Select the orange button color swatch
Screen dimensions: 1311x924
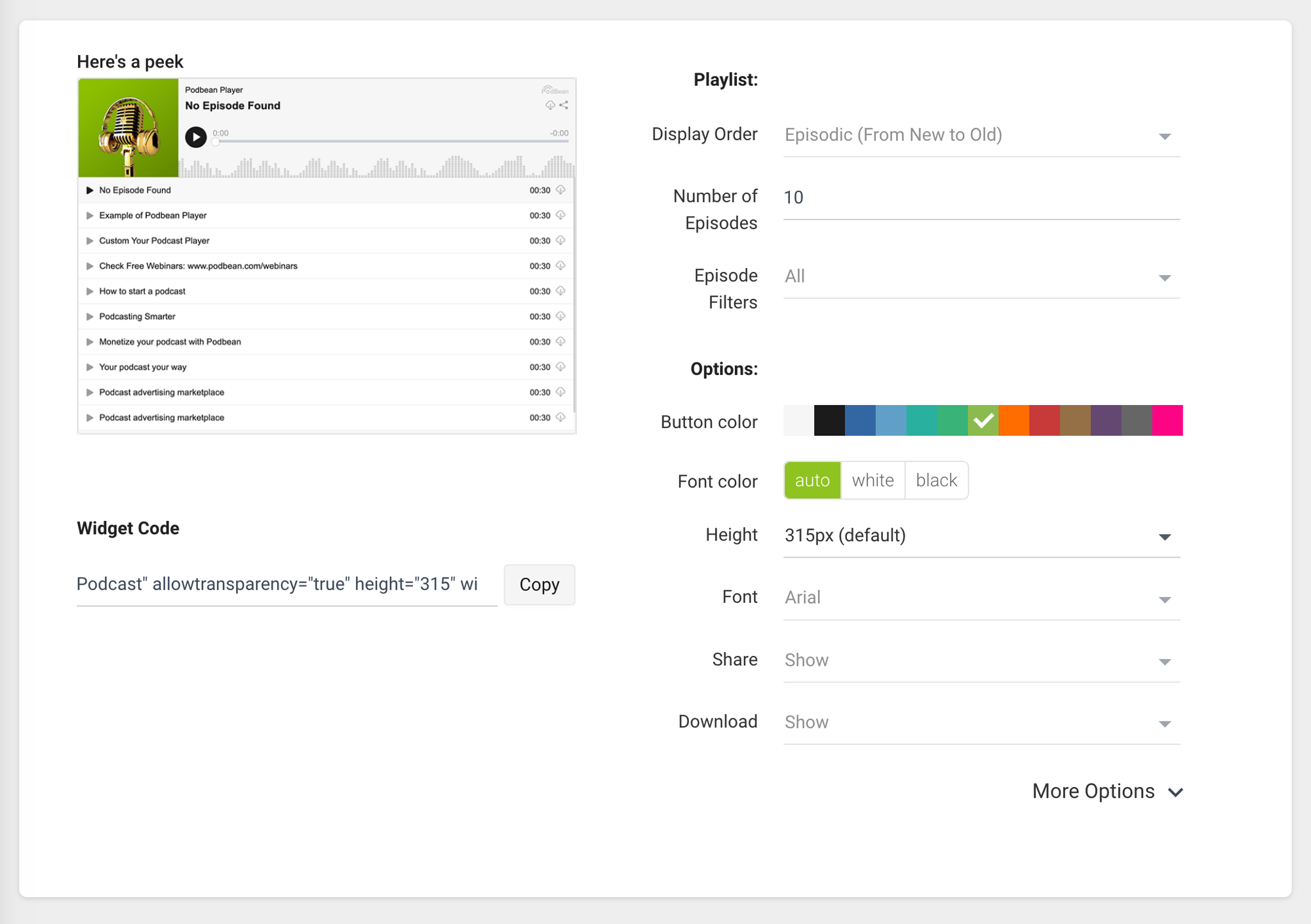point(1013,421)
